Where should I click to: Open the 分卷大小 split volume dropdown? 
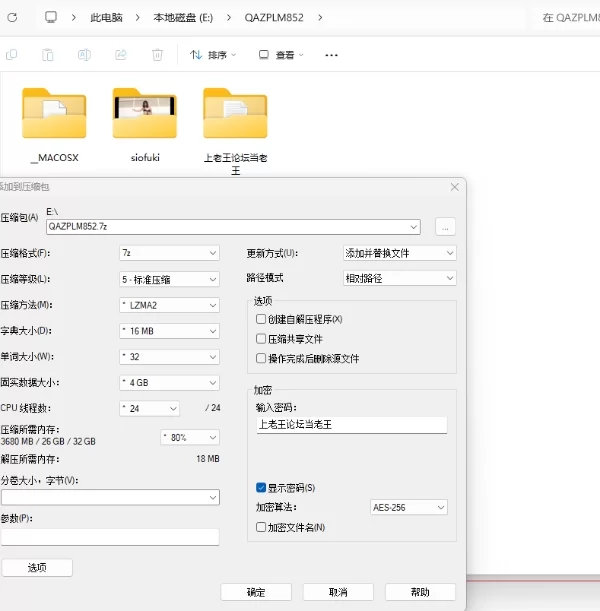tap(110, 498)
